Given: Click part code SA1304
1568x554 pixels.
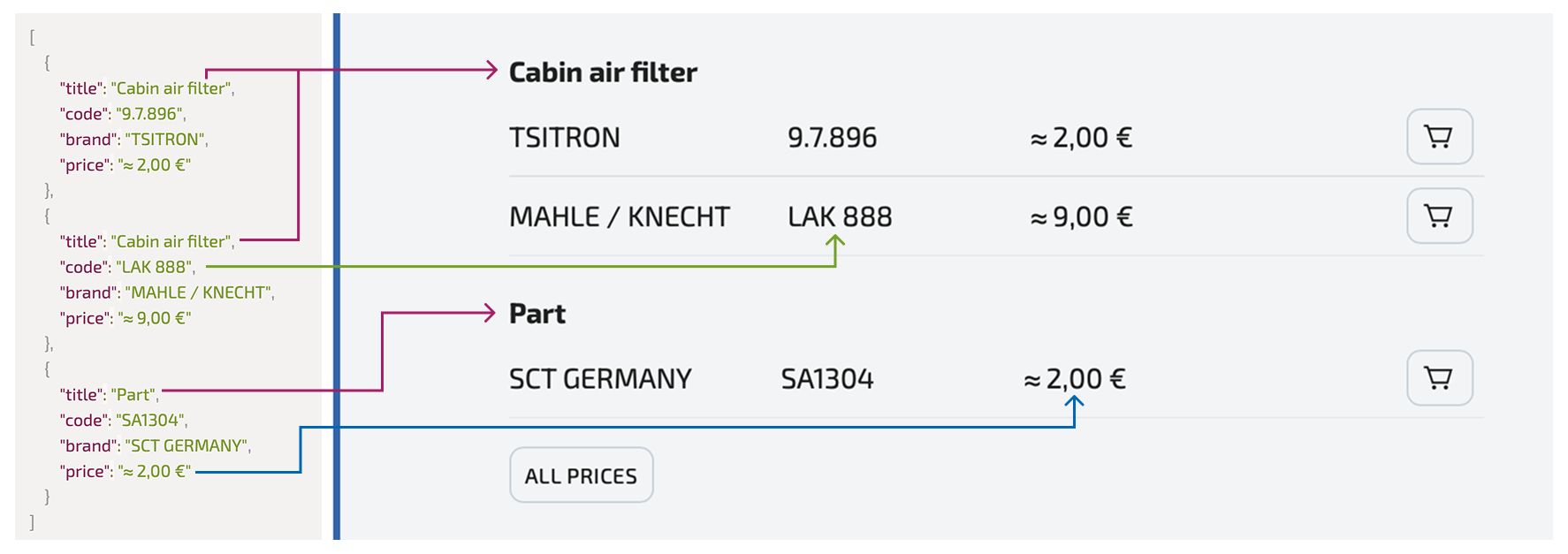Looking at the screenshot, I should coord(827,379).
